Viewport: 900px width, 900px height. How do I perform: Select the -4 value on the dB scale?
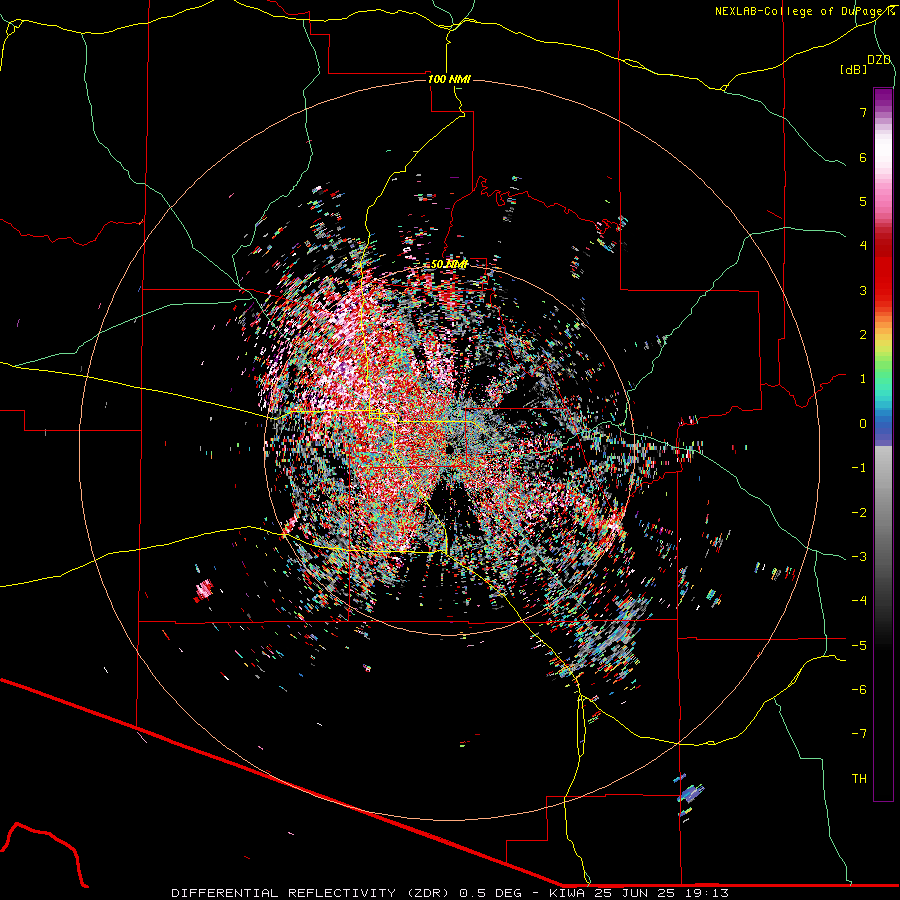pos(859,600)
